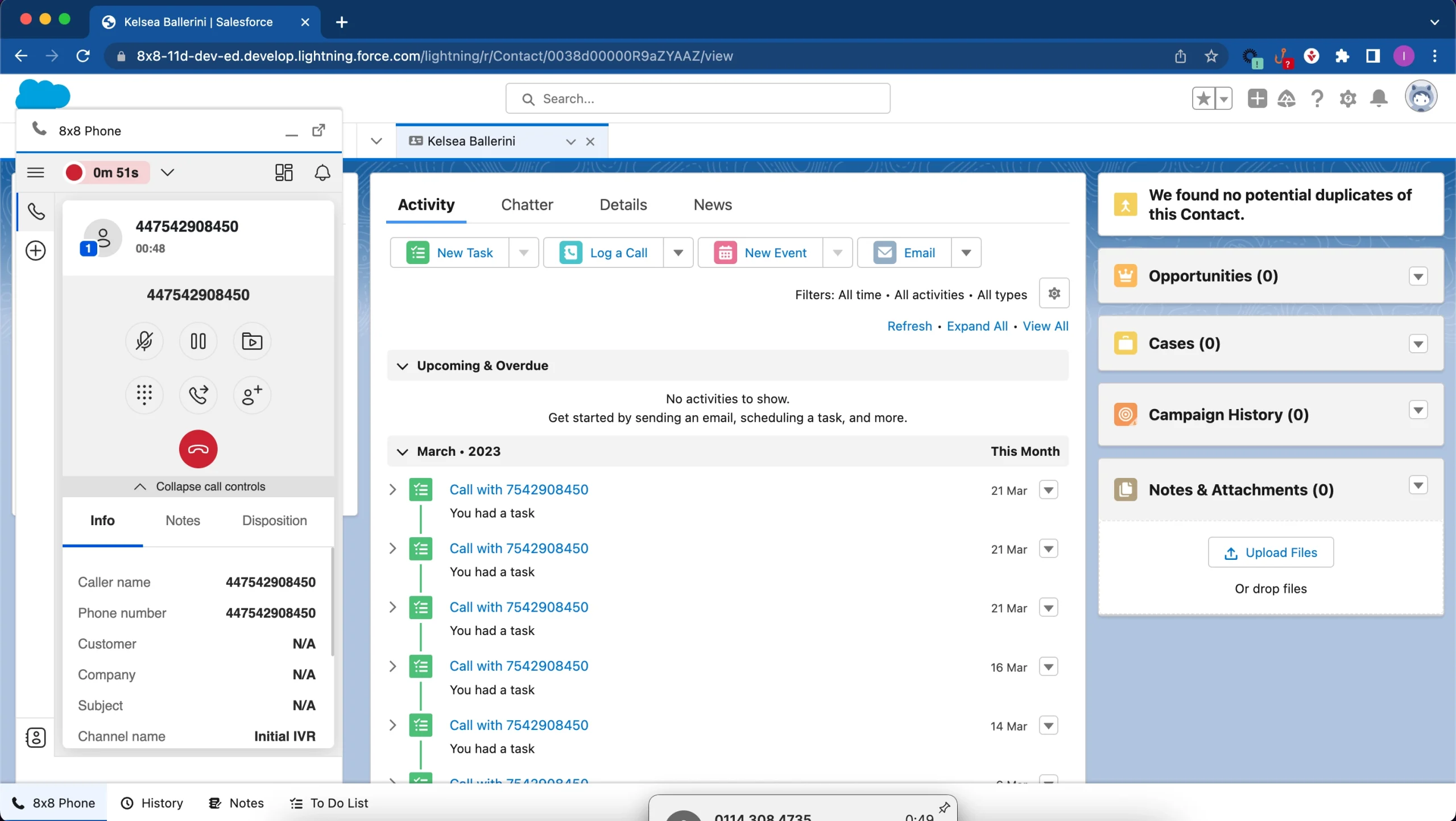Open Salesforce Trailhead guidance icon
The height and width of the screenshot is (821, 1456).
pyautogui.click(x=1287, y=98)
